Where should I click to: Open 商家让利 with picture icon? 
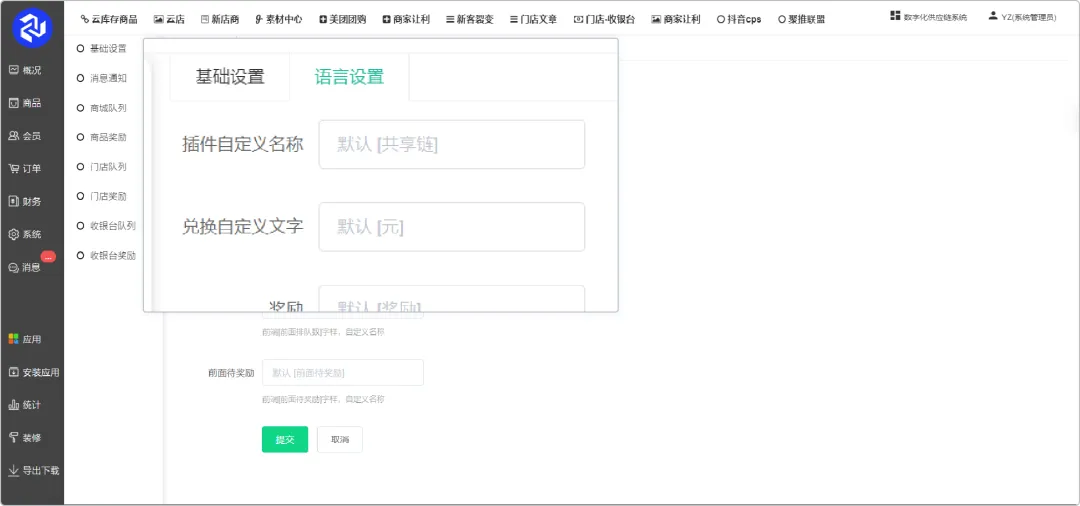[676, 19]
